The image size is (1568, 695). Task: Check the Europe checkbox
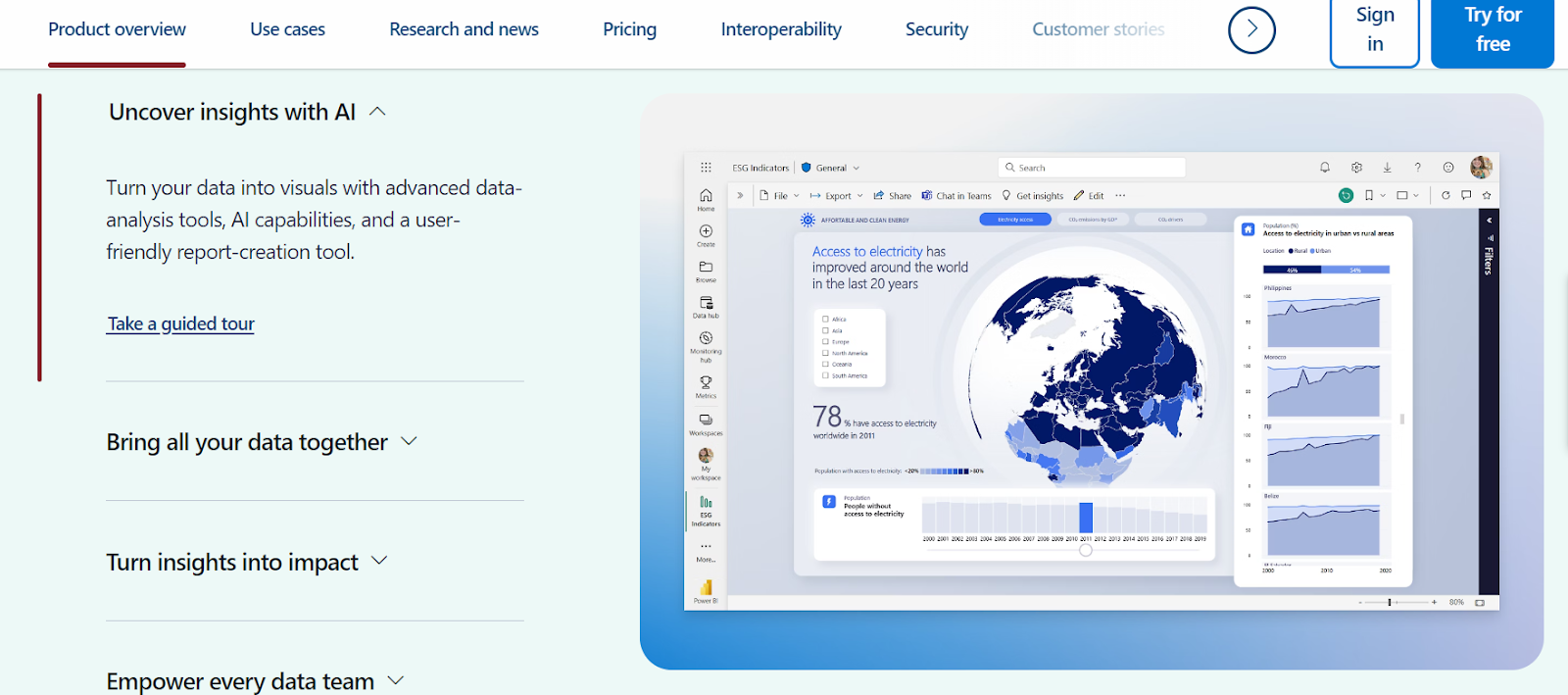(825, 342)
